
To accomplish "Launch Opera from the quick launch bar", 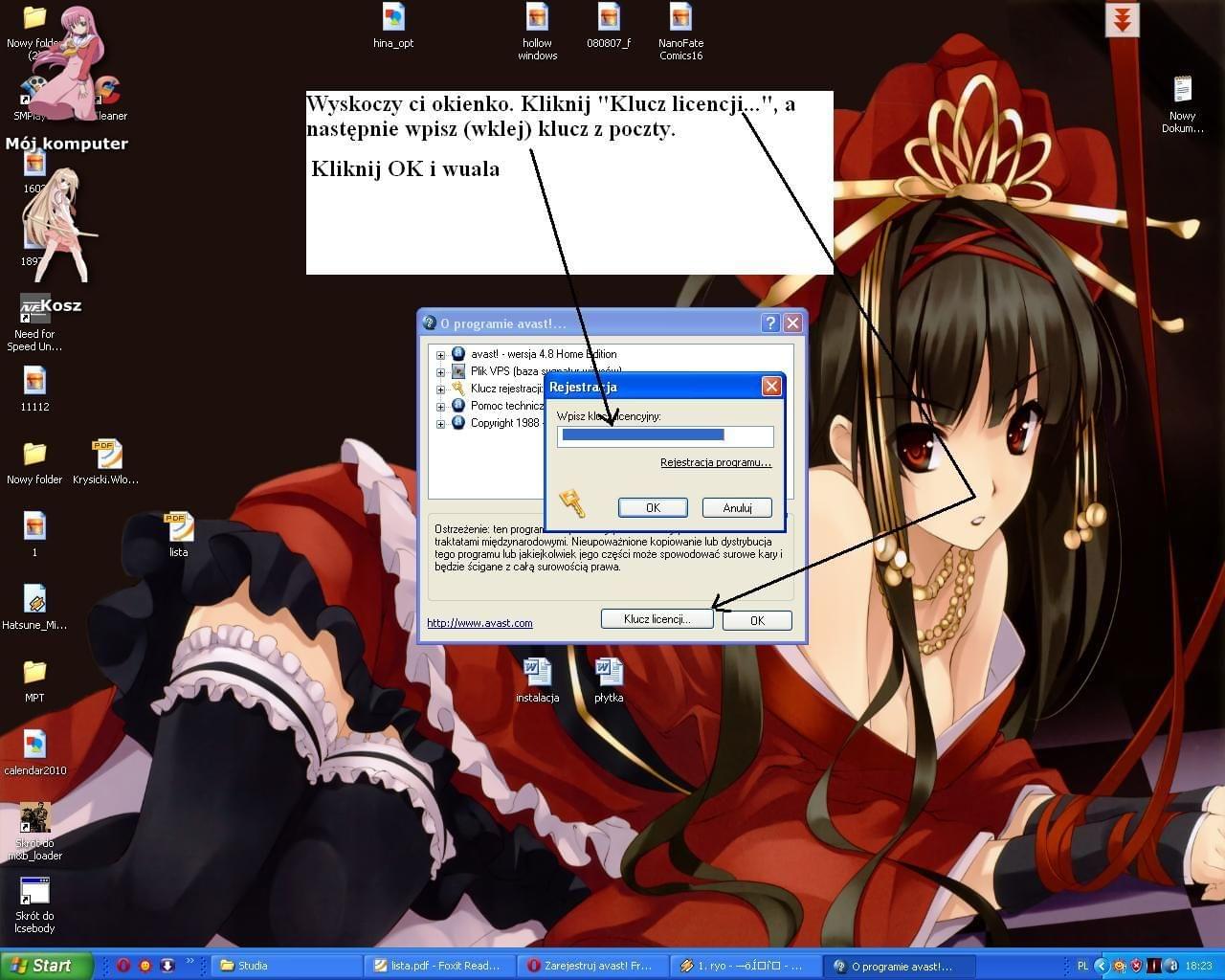I will [123, 965].
